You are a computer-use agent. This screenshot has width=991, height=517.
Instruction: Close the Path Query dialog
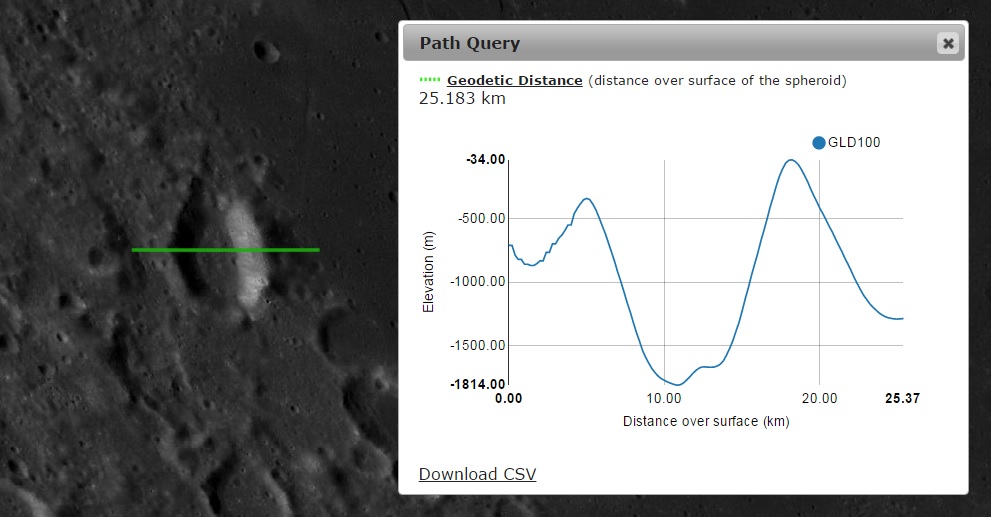(947, 43)
